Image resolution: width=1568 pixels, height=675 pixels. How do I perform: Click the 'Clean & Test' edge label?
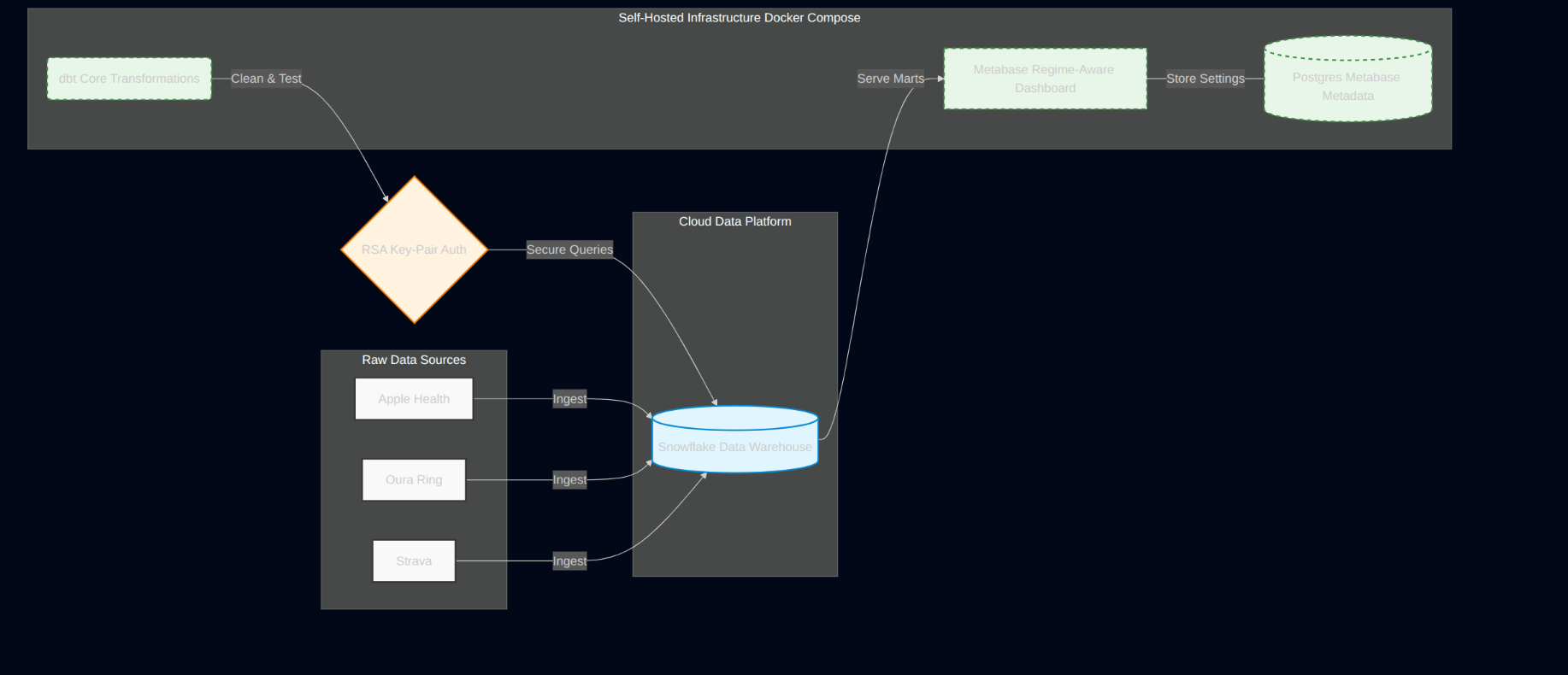pos(266,79)
